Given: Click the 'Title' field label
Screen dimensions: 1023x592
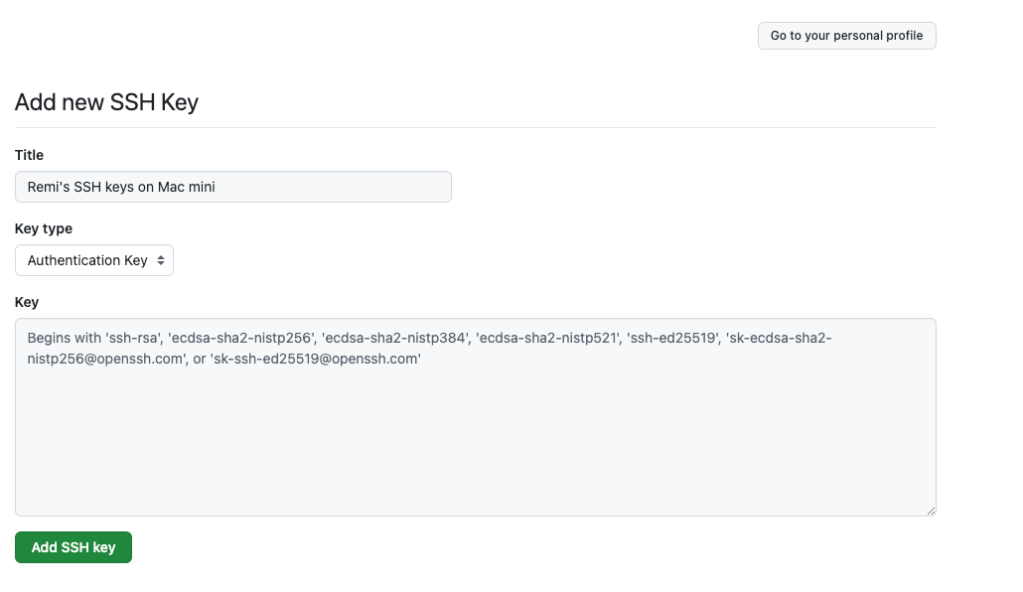Looking at the screenshot, I should 29,155.
